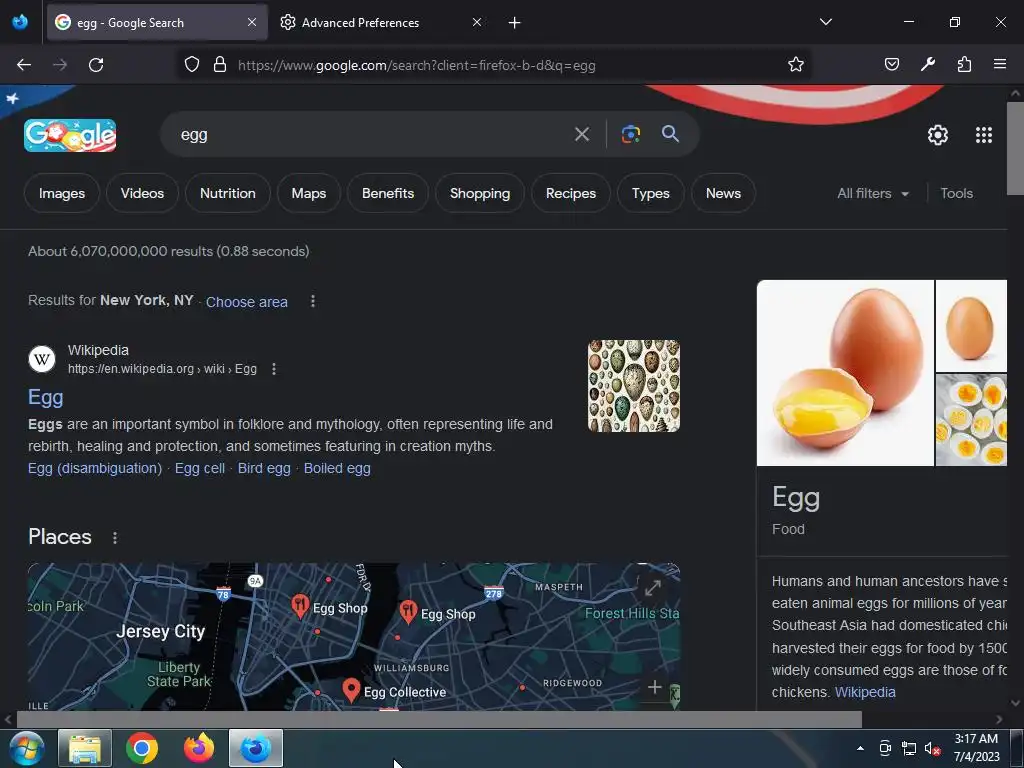Open the Windows Start menu

27,748
